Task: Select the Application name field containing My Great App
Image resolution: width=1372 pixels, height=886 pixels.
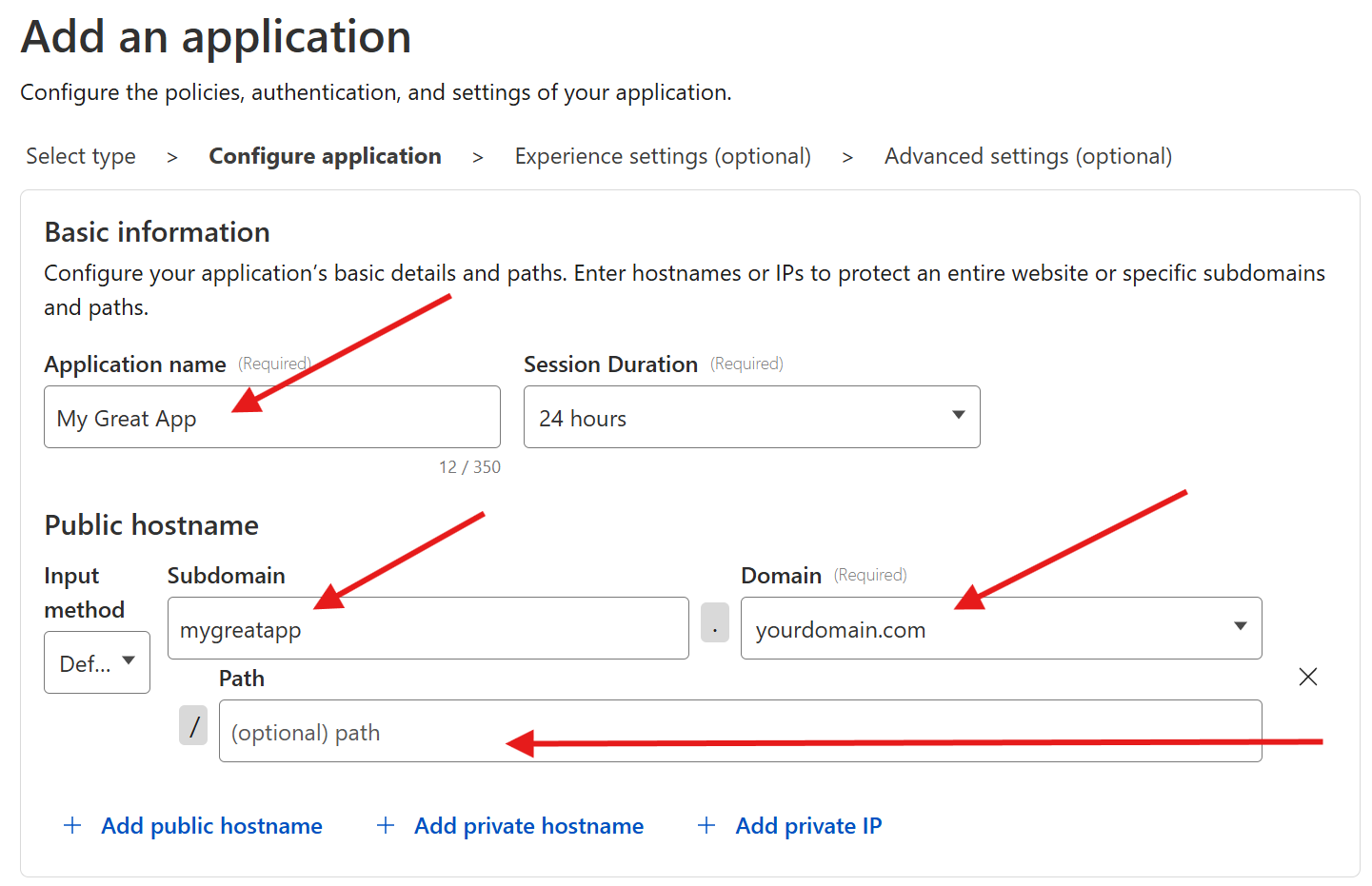Action: point(272,416)
